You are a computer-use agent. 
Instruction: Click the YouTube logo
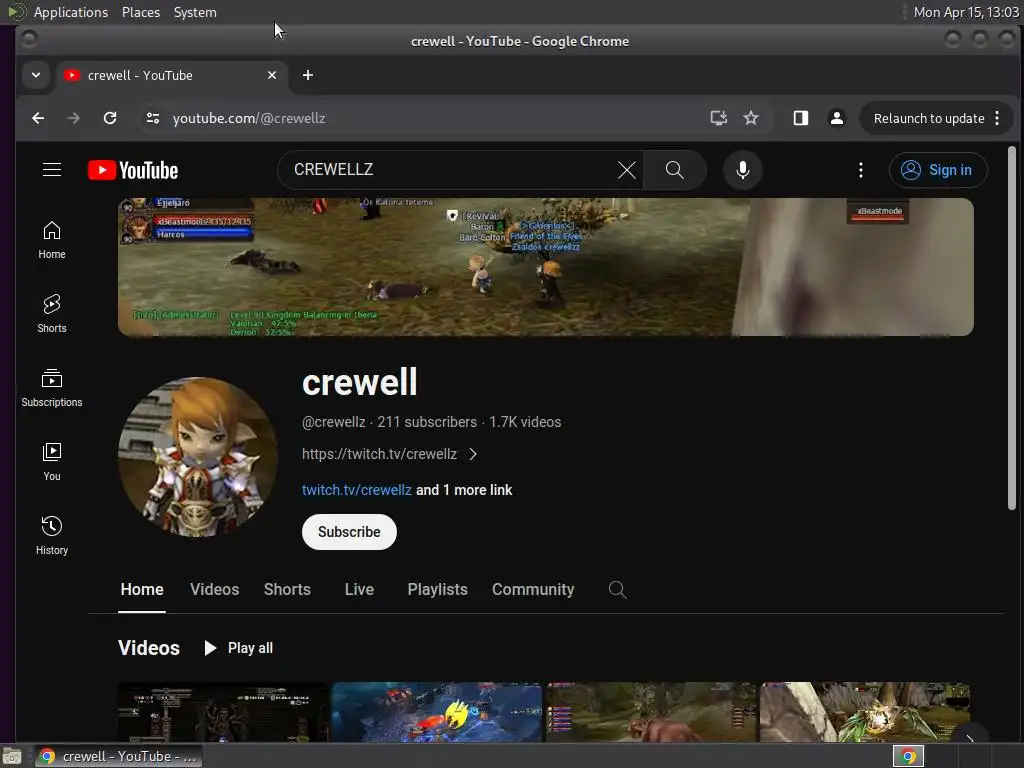tap(133, 170)
